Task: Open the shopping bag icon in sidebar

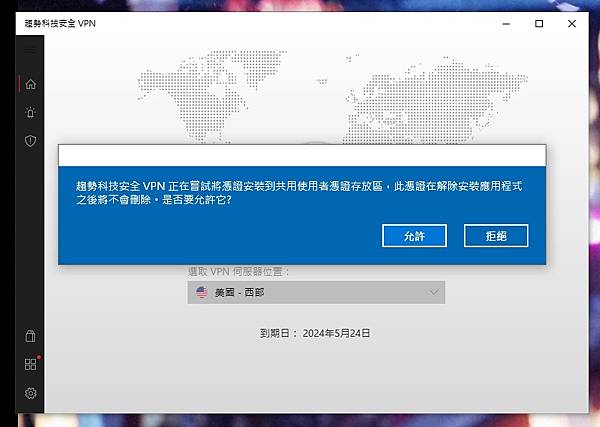Action: pos(31,336)
